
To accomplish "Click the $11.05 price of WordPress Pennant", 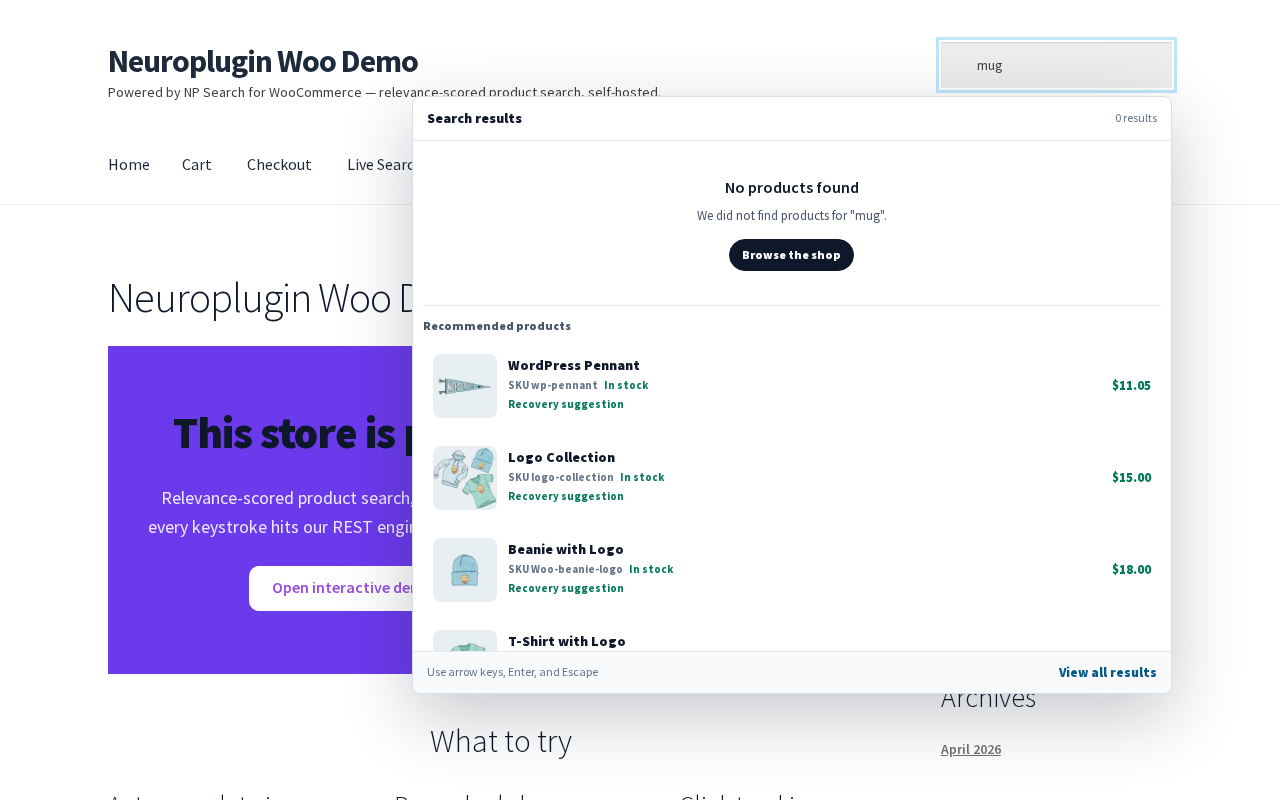I will [1131, 385].
